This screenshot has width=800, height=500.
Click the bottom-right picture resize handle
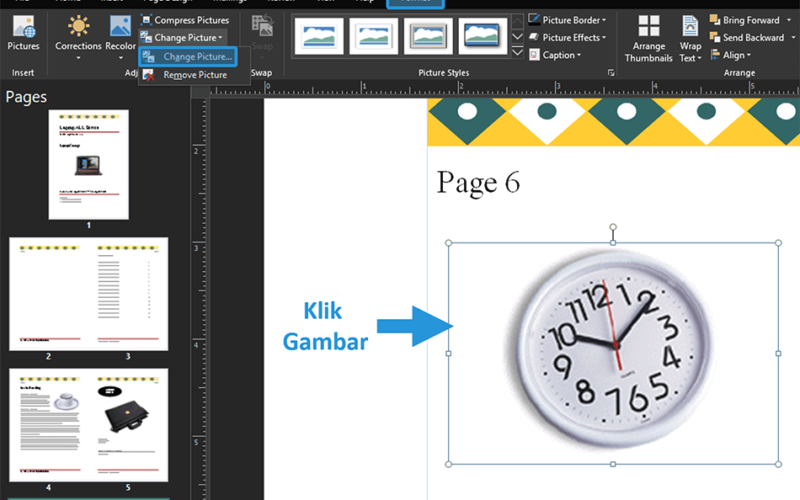778,464
